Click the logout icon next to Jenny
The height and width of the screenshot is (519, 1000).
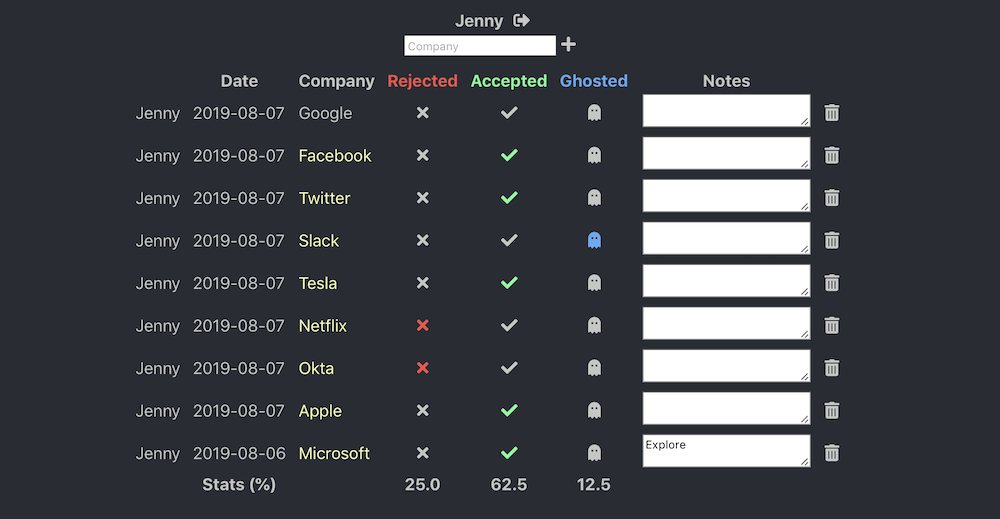[x=521, y=21]
